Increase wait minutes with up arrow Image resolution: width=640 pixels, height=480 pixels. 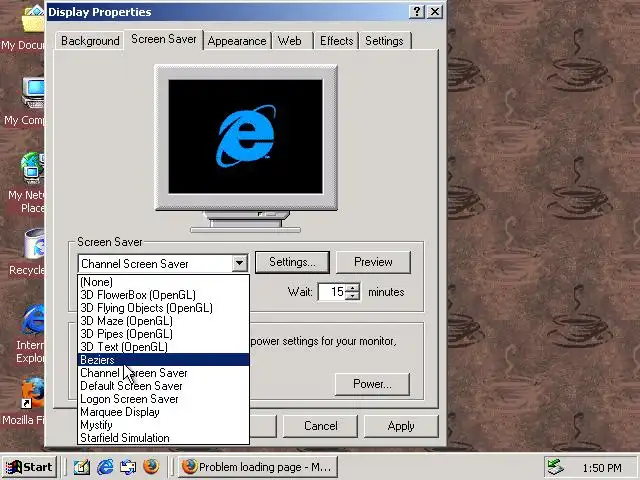click(353, 288)
